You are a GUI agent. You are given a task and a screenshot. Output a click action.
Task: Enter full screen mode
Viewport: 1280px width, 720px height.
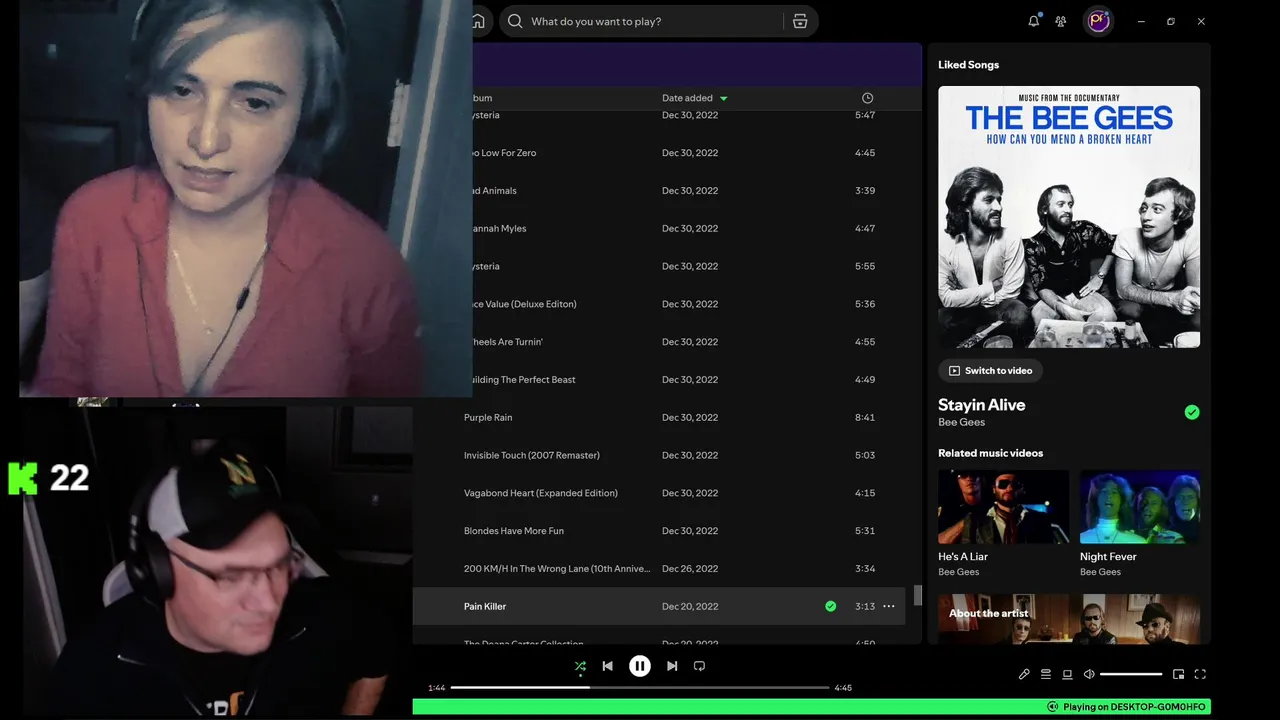1200,674
